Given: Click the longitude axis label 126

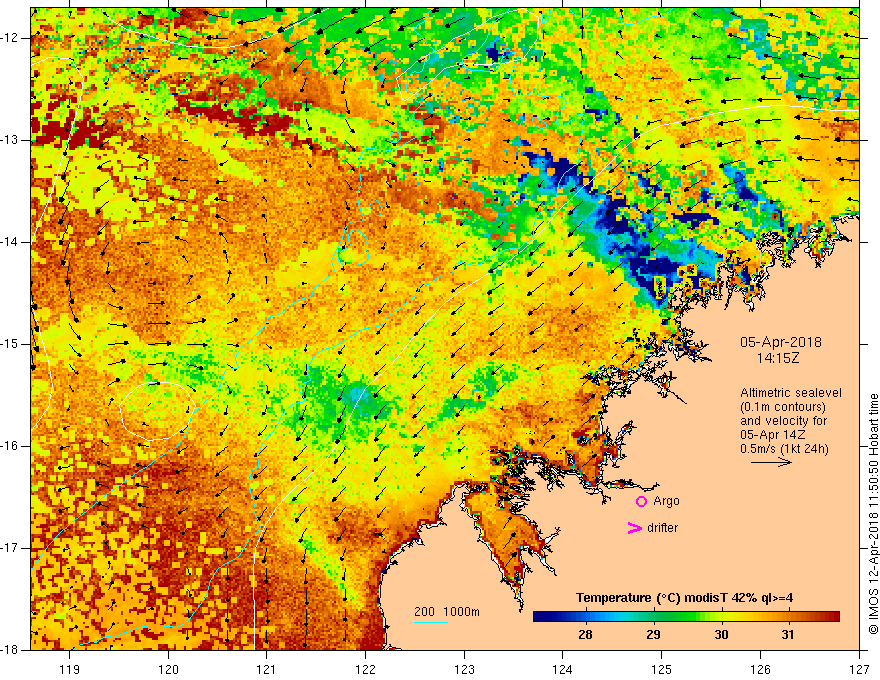Looking at the screenshot, I should click(760, 669).
